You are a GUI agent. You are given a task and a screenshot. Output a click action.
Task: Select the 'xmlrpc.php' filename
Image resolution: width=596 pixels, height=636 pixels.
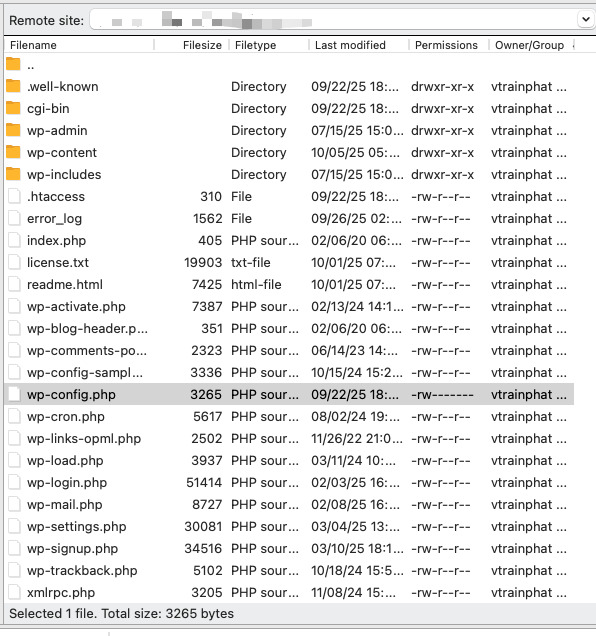click(61, 593)
